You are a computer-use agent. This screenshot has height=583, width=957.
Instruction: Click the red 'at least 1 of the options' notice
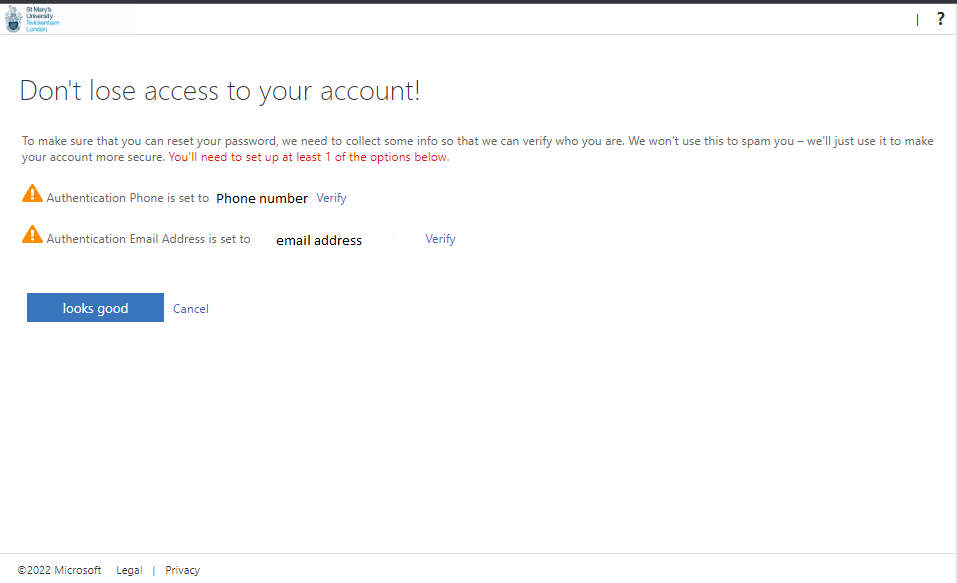tap(309, 157)
